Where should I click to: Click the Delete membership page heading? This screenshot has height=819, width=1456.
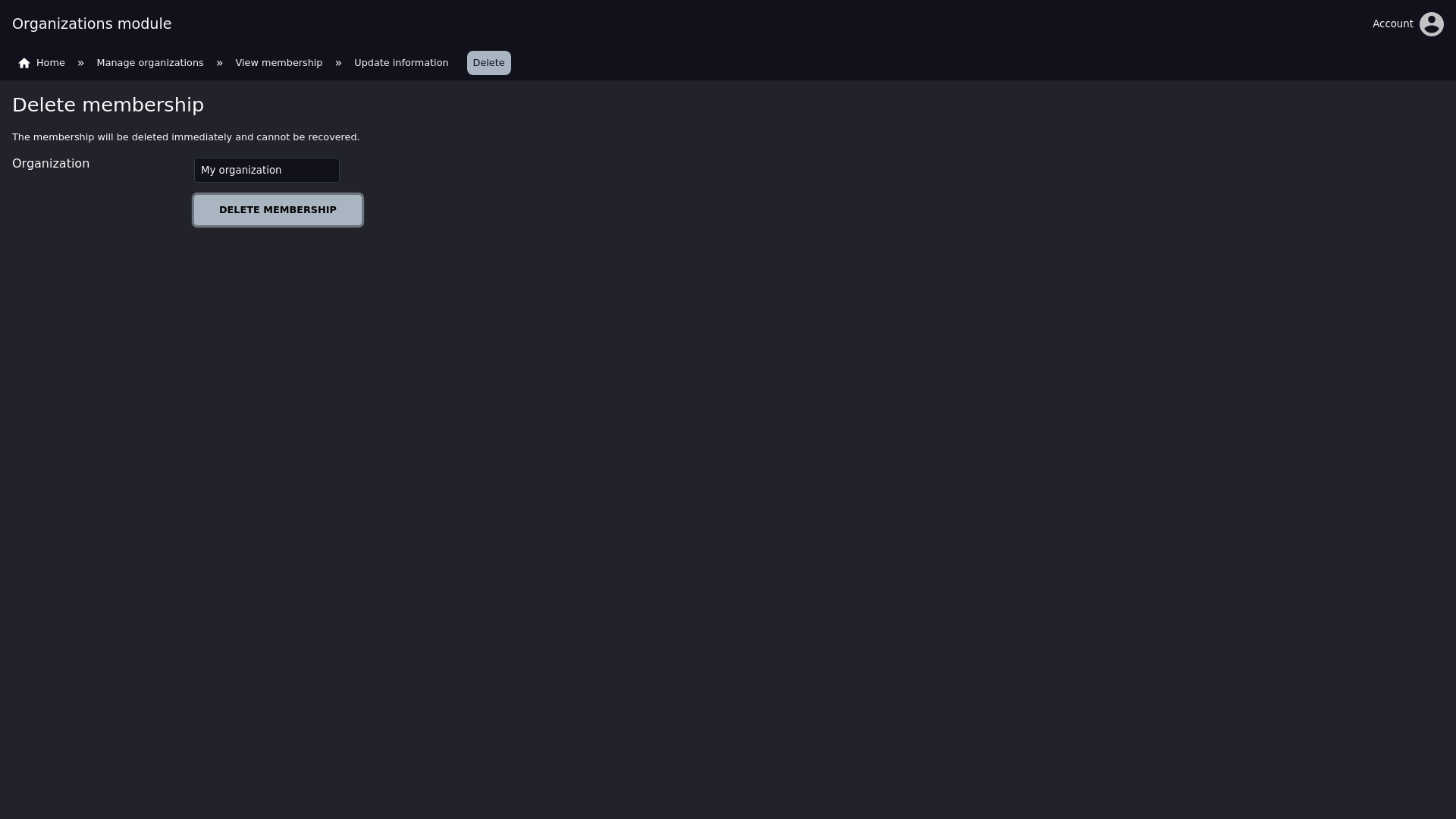(x=108, y=105)
